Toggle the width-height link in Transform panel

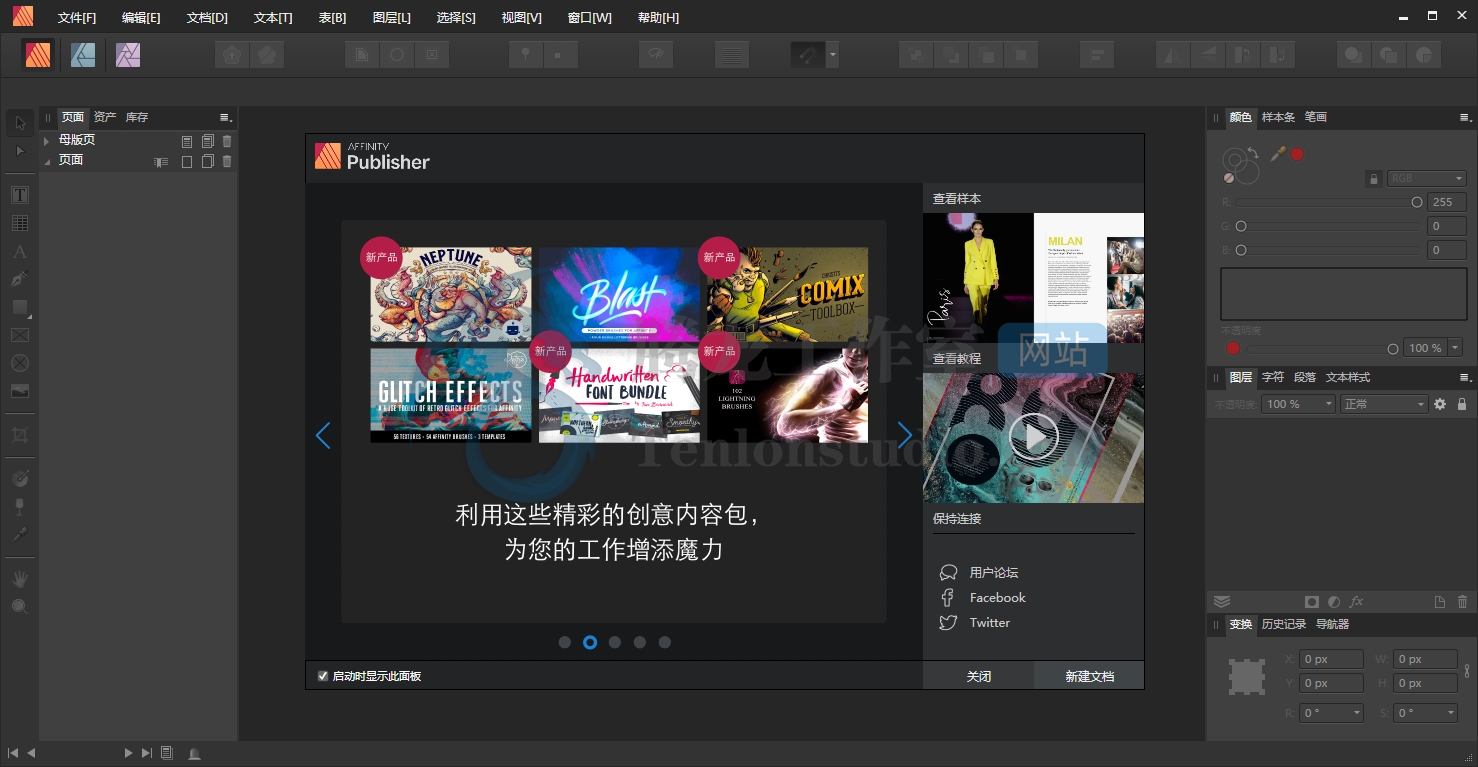pos(1467,671)
